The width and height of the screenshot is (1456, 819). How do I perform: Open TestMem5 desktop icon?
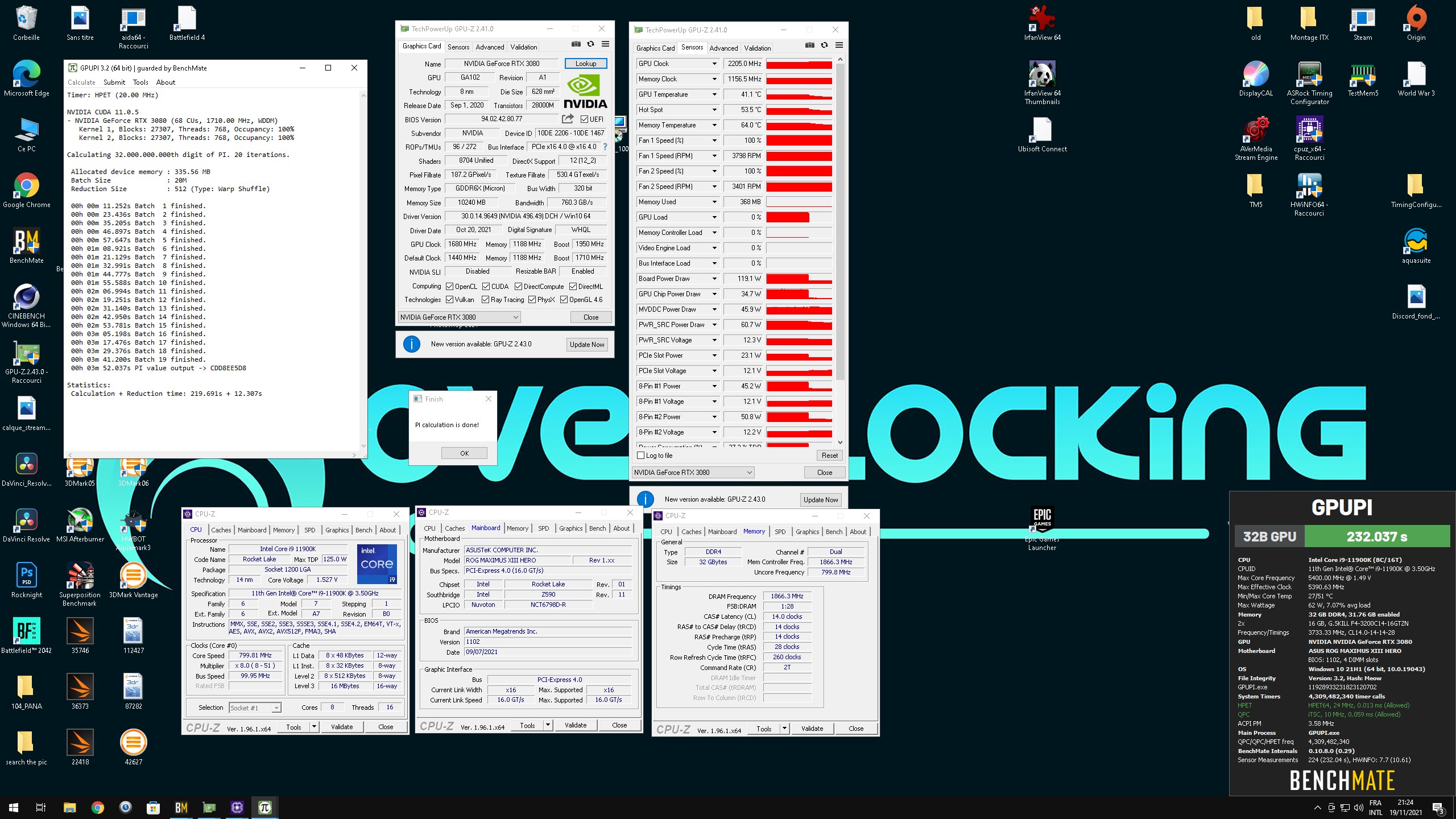pos(1363,79)
